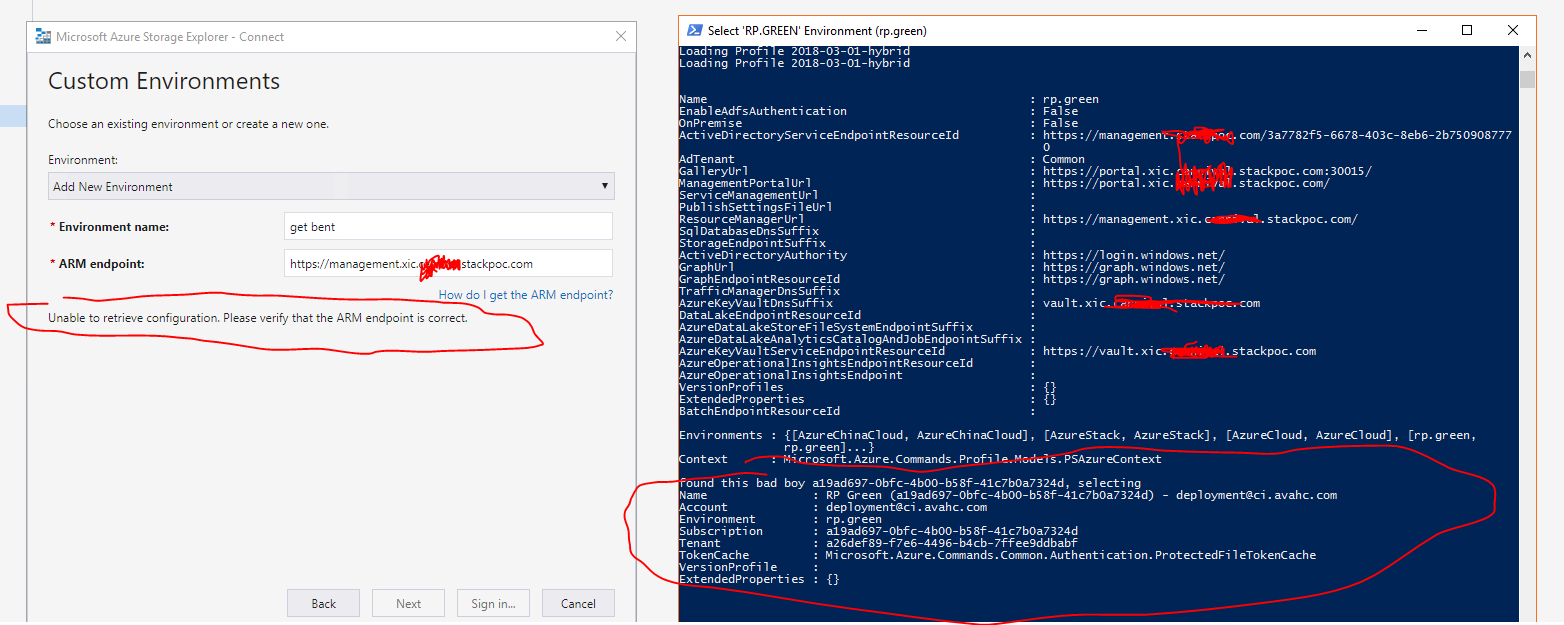Click the EnableAdfsAuthentication False line
This screenshot has height=625, width=1564.
click(x=879, y=111)
